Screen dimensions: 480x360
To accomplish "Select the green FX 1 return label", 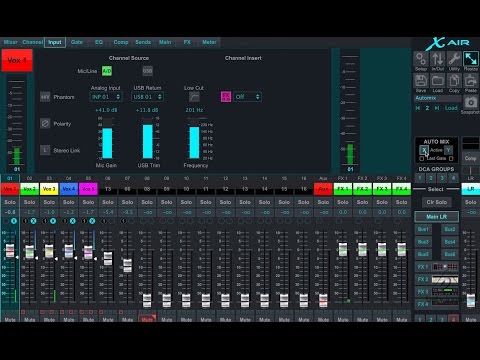I will 343,189.
